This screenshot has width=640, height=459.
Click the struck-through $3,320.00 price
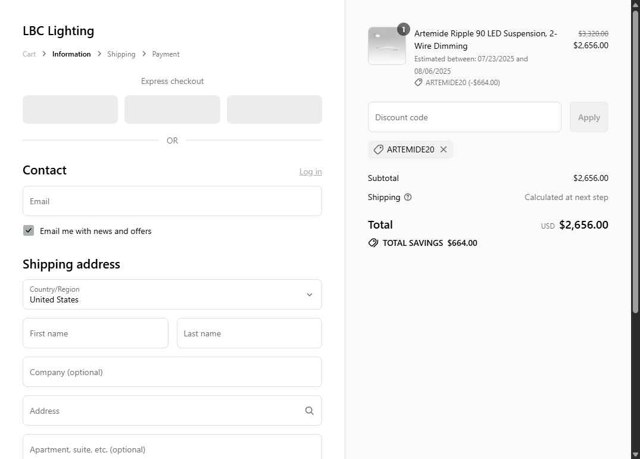593,33
